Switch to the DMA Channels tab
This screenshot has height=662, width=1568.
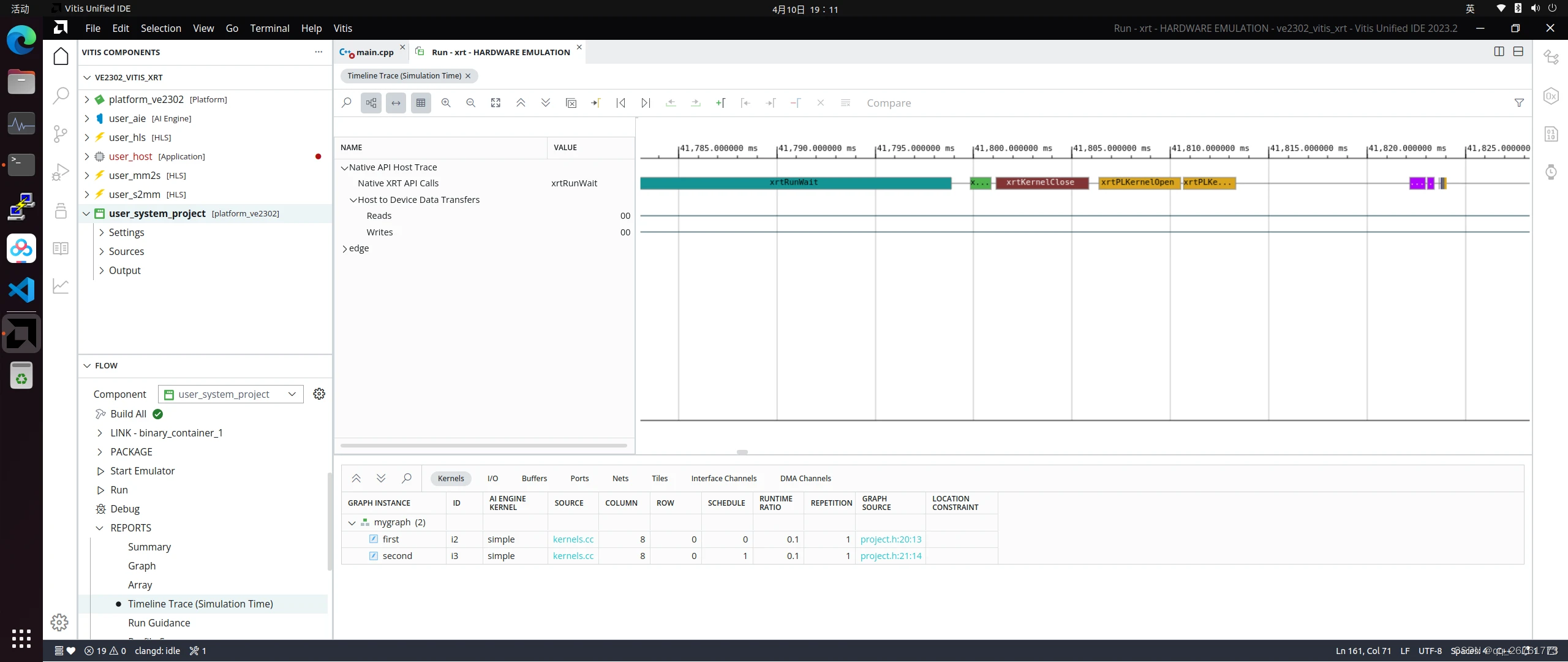coord(805,478)
